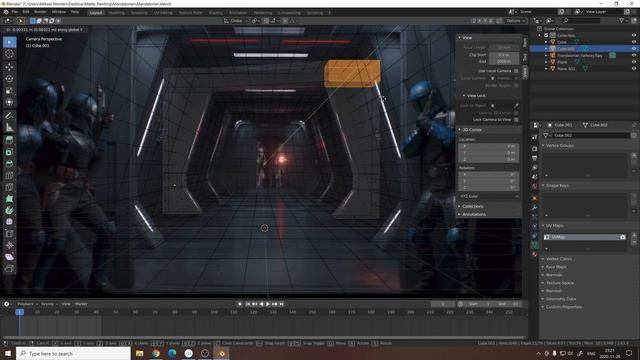Select the Extrude Region tool
Screen dimensions: 640x360
(x=9, y=140)
